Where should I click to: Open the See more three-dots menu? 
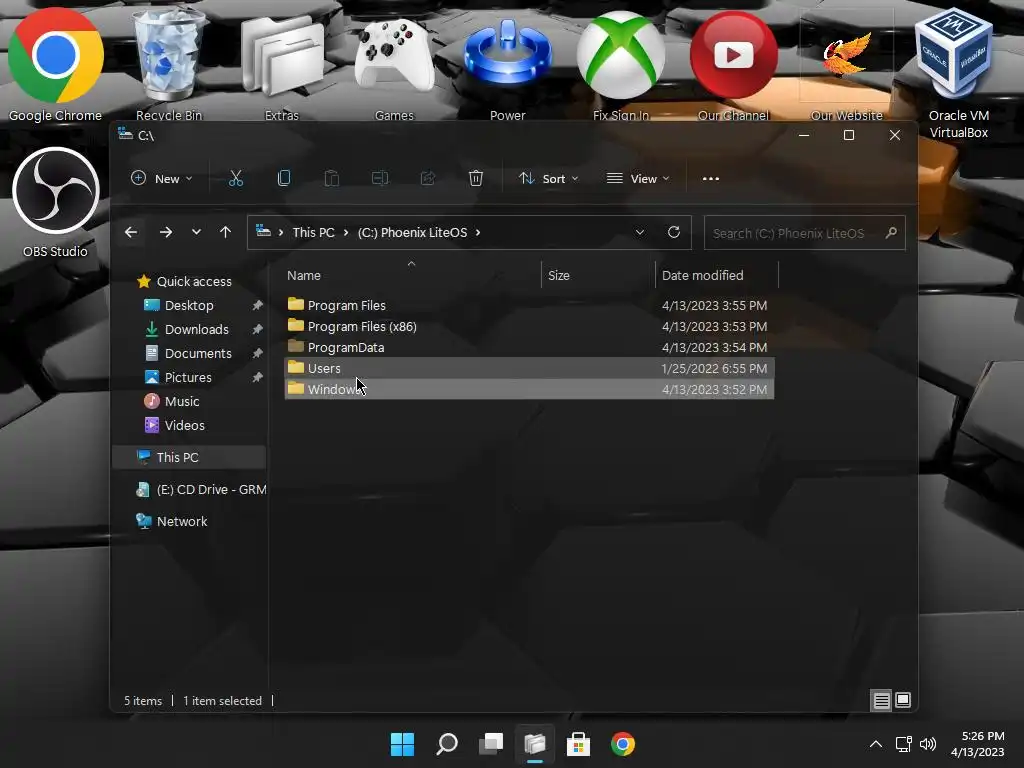tap(711, 178)
